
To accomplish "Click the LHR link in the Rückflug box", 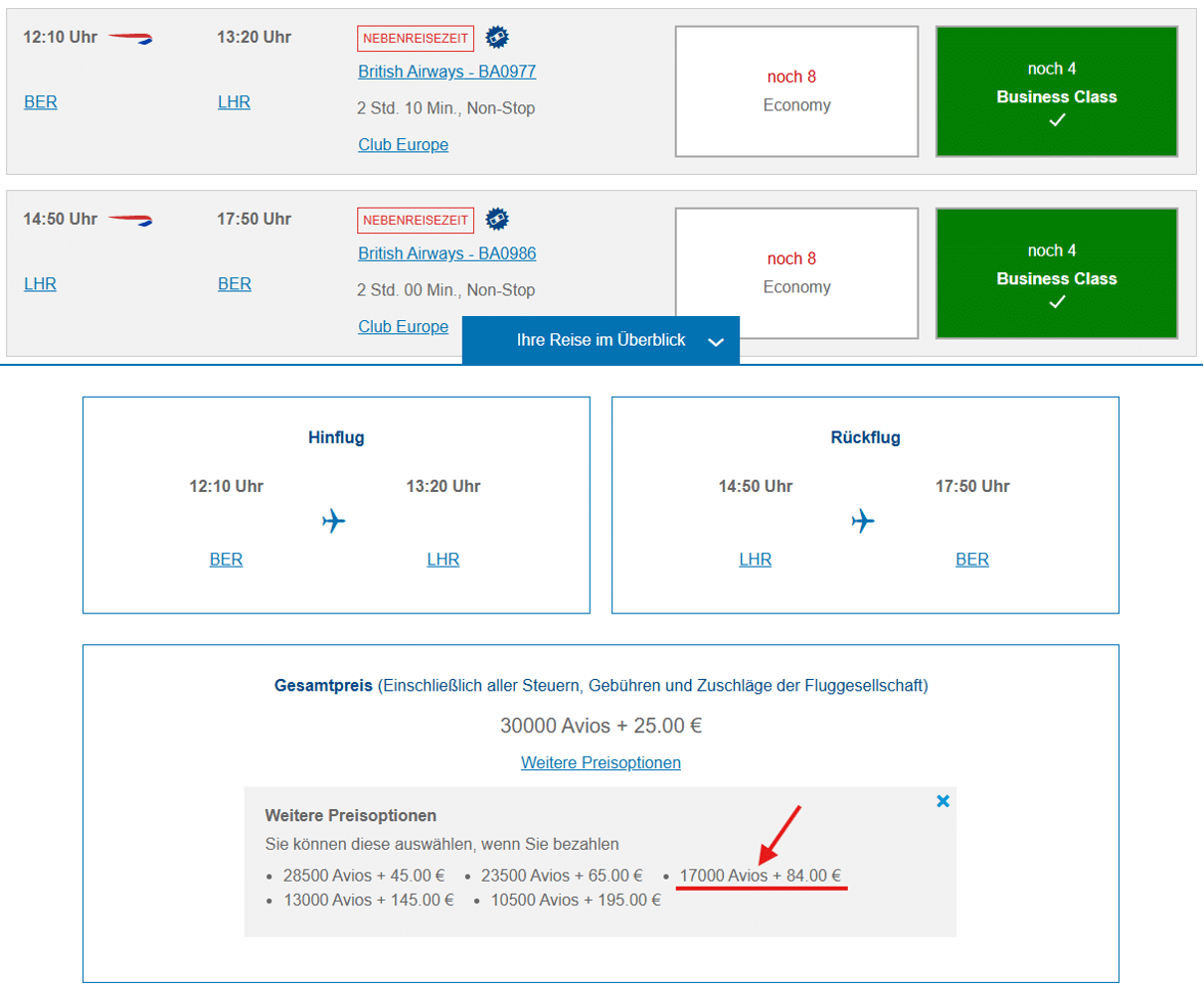I will 755,559.
